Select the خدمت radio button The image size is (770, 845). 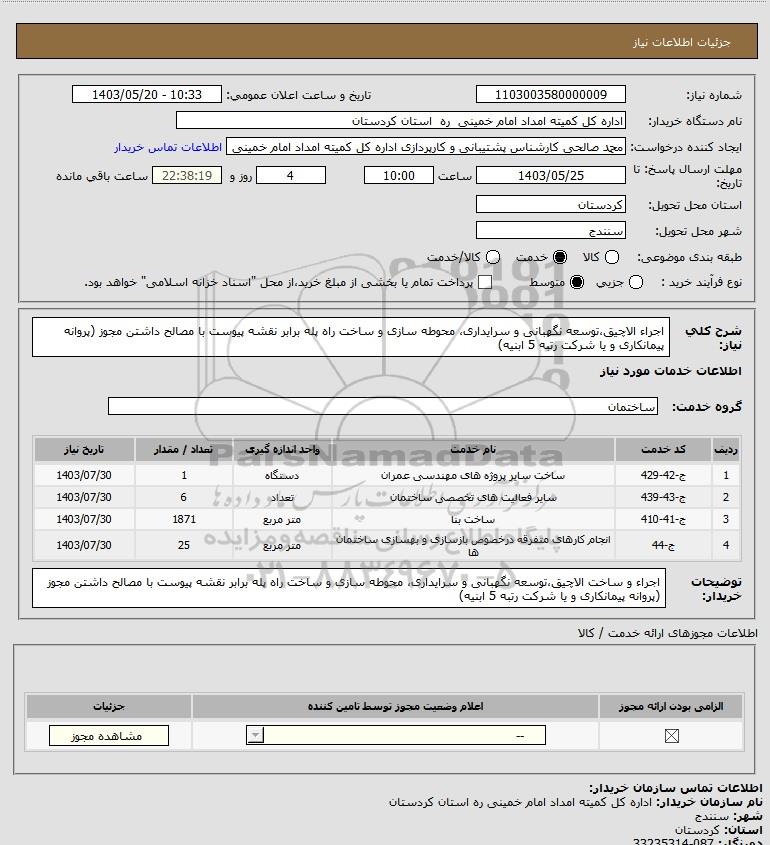click(x=560, y=258)
